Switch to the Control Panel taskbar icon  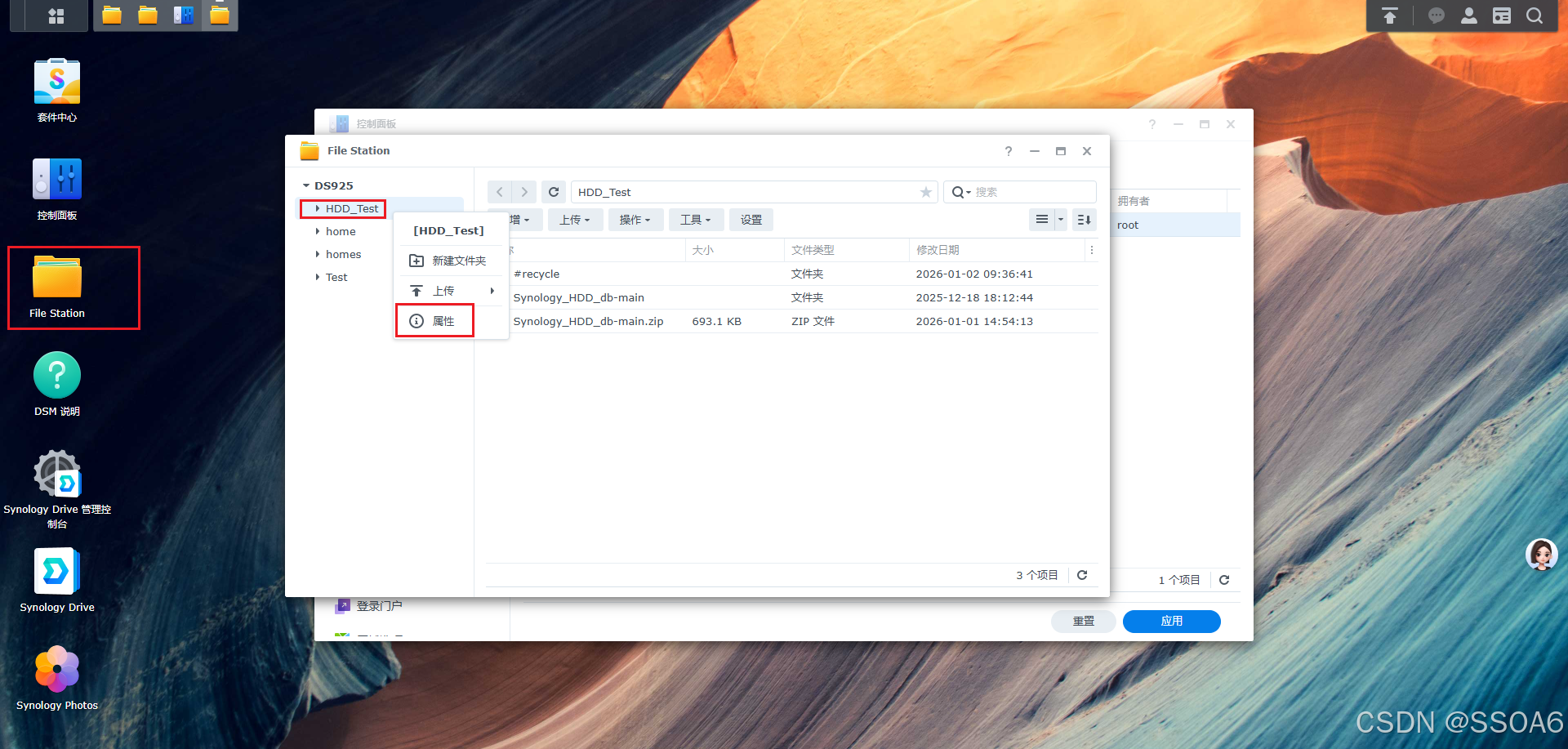click(x=184, y=15)
